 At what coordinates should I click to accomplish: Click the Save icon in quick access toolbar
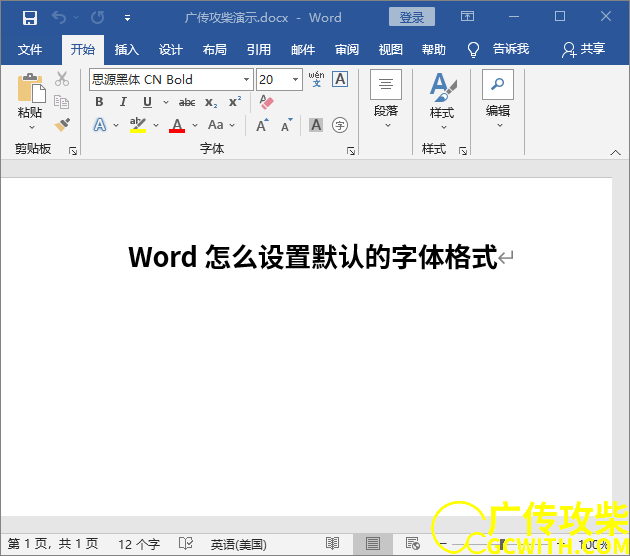(x=30, y=18)
